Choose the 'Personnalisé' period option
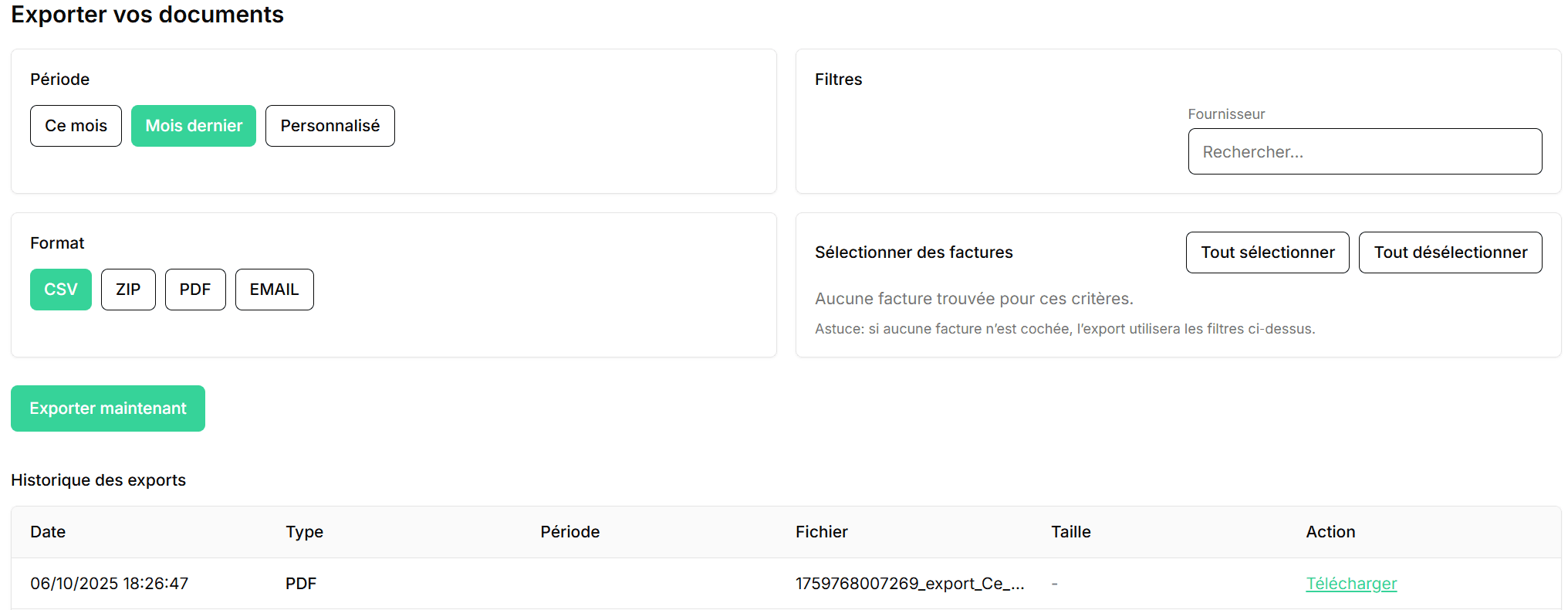 [330, 126]
